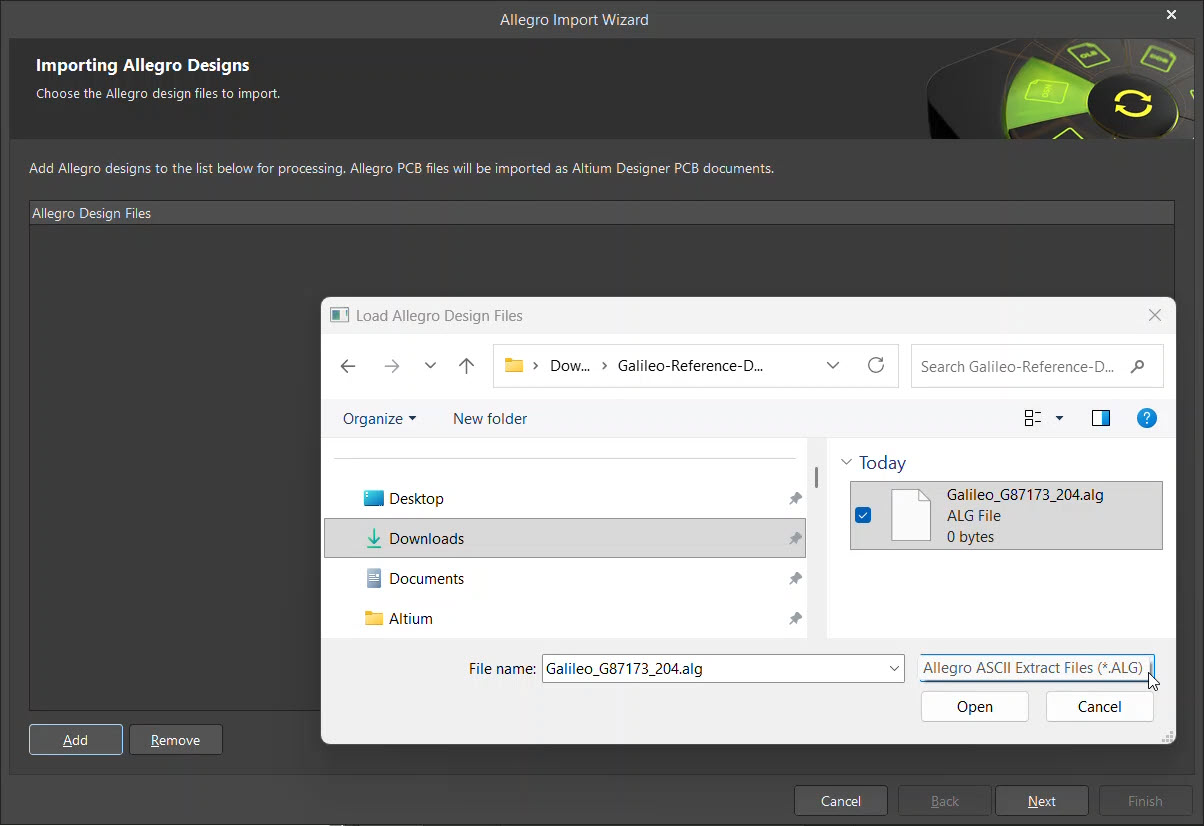Open recent locations chevron beside forward arrow
The height and width of the screenshot is (826, 1204).
point(430,366)
